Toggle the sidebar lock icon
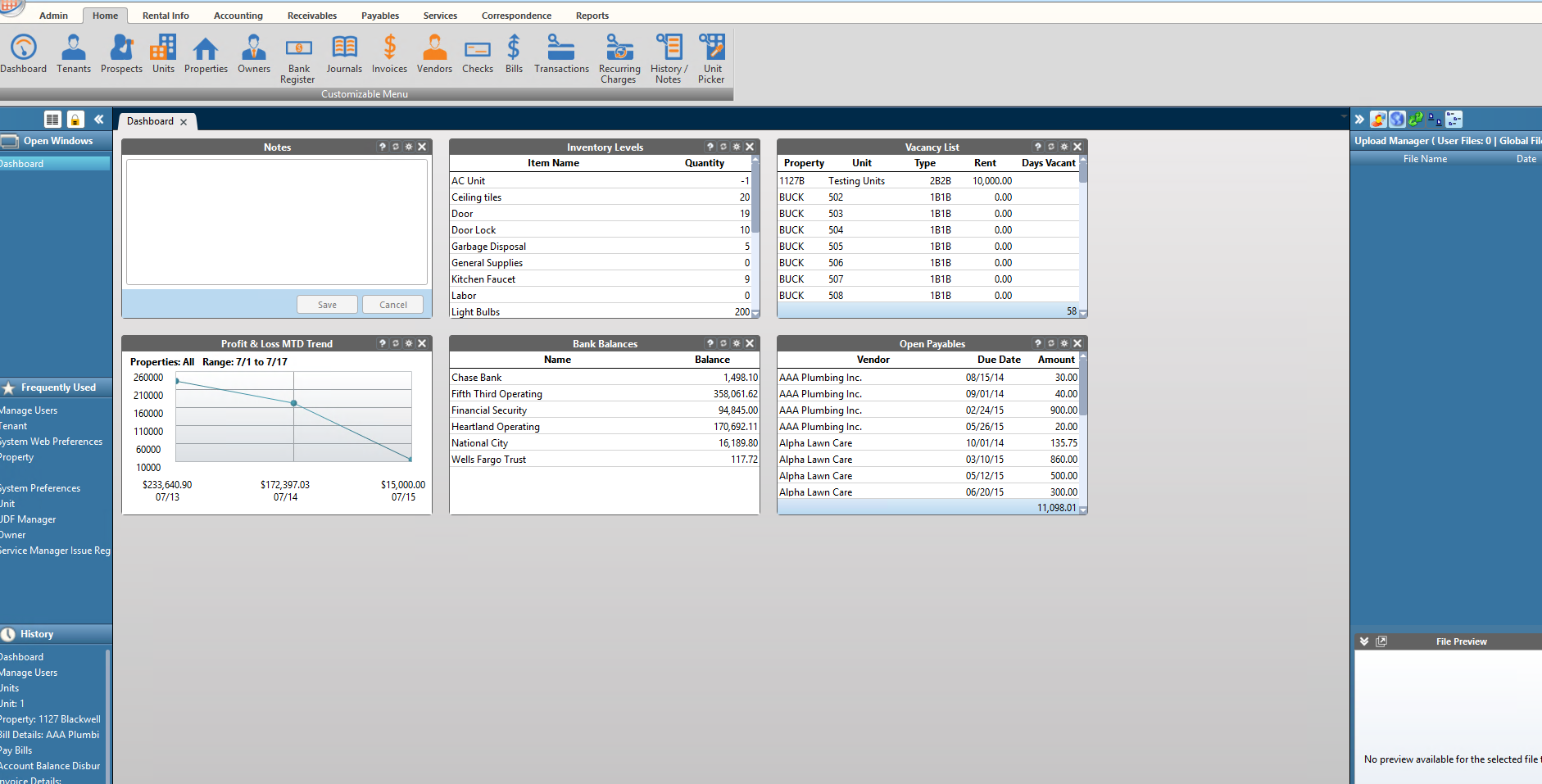 click(75, 120)
